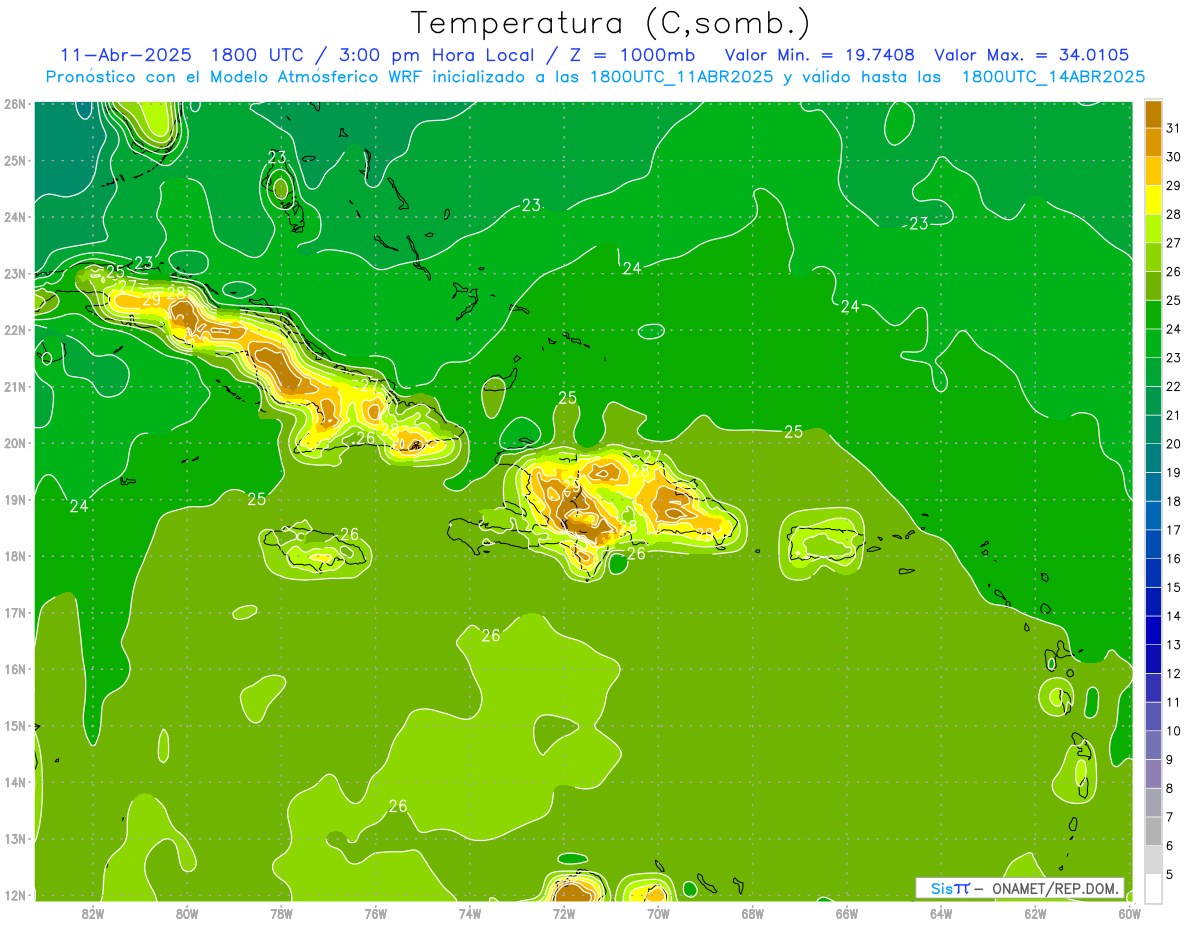Click the '13N' latitude axis label

coord(14,839)
